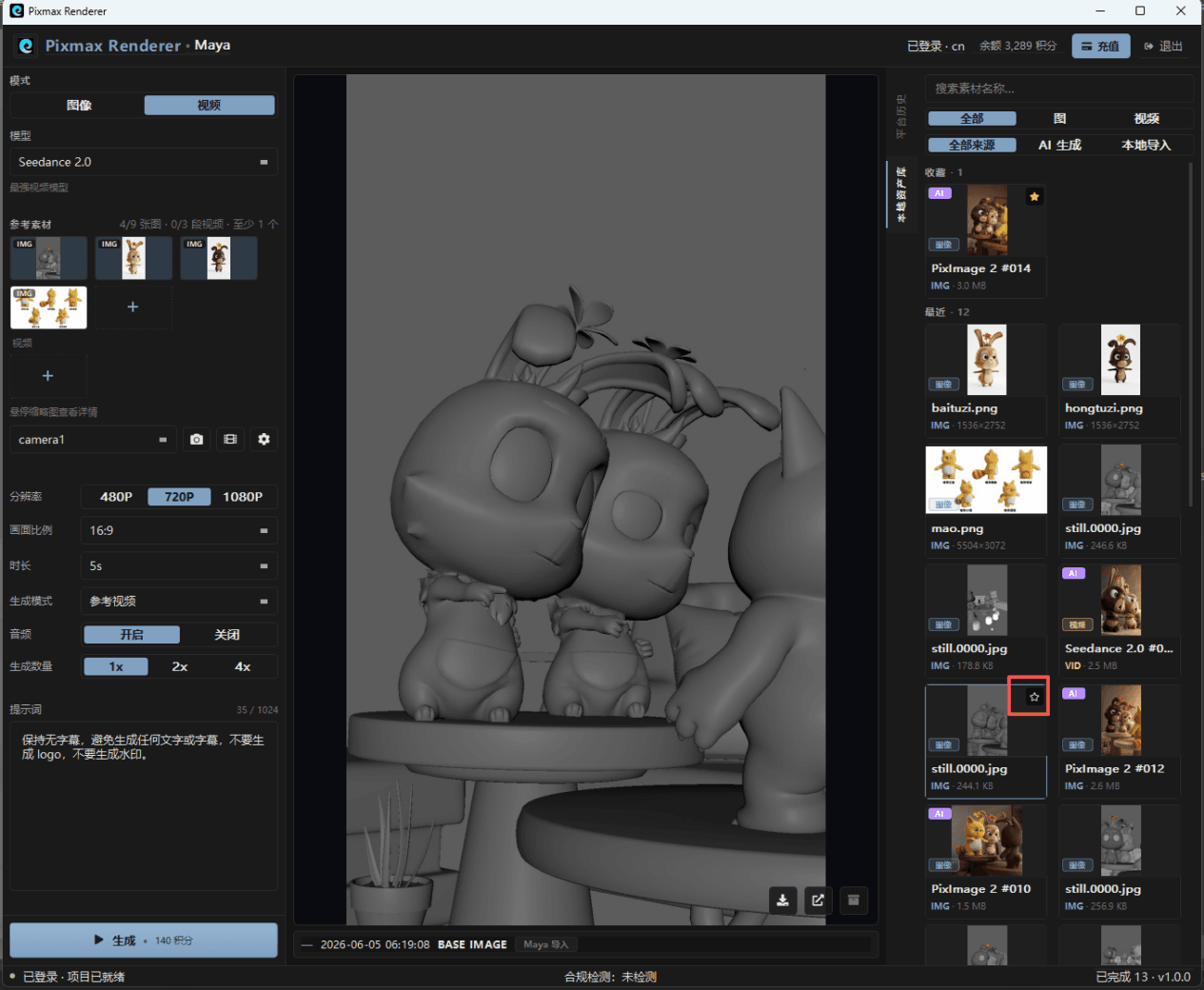This screenshot has width=1204, height=990.
Task: Click the Maya 导入 tag
Action: coord(546,944)
